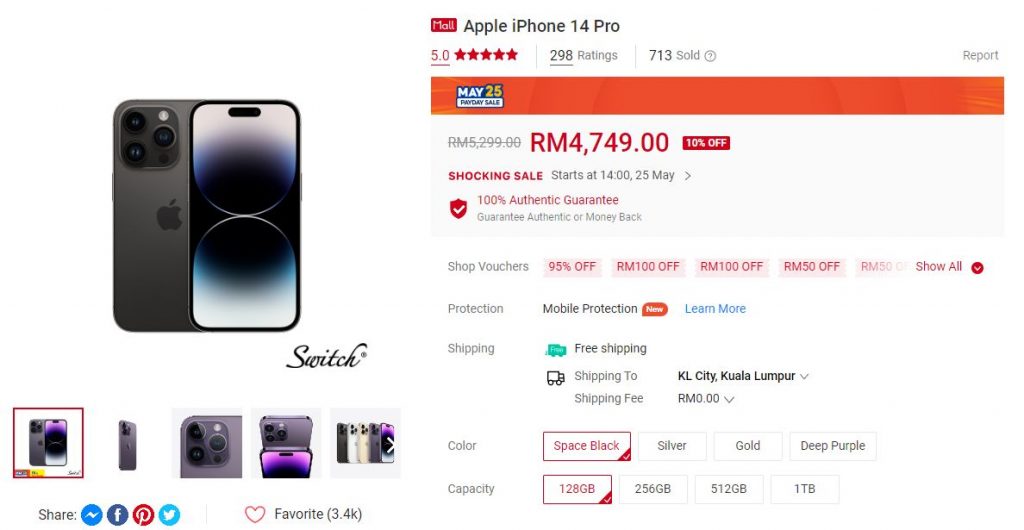This screenshot has width=1024, height=530.
Task: Claim the RM50 OFF shop voucher
Action: 812,266
